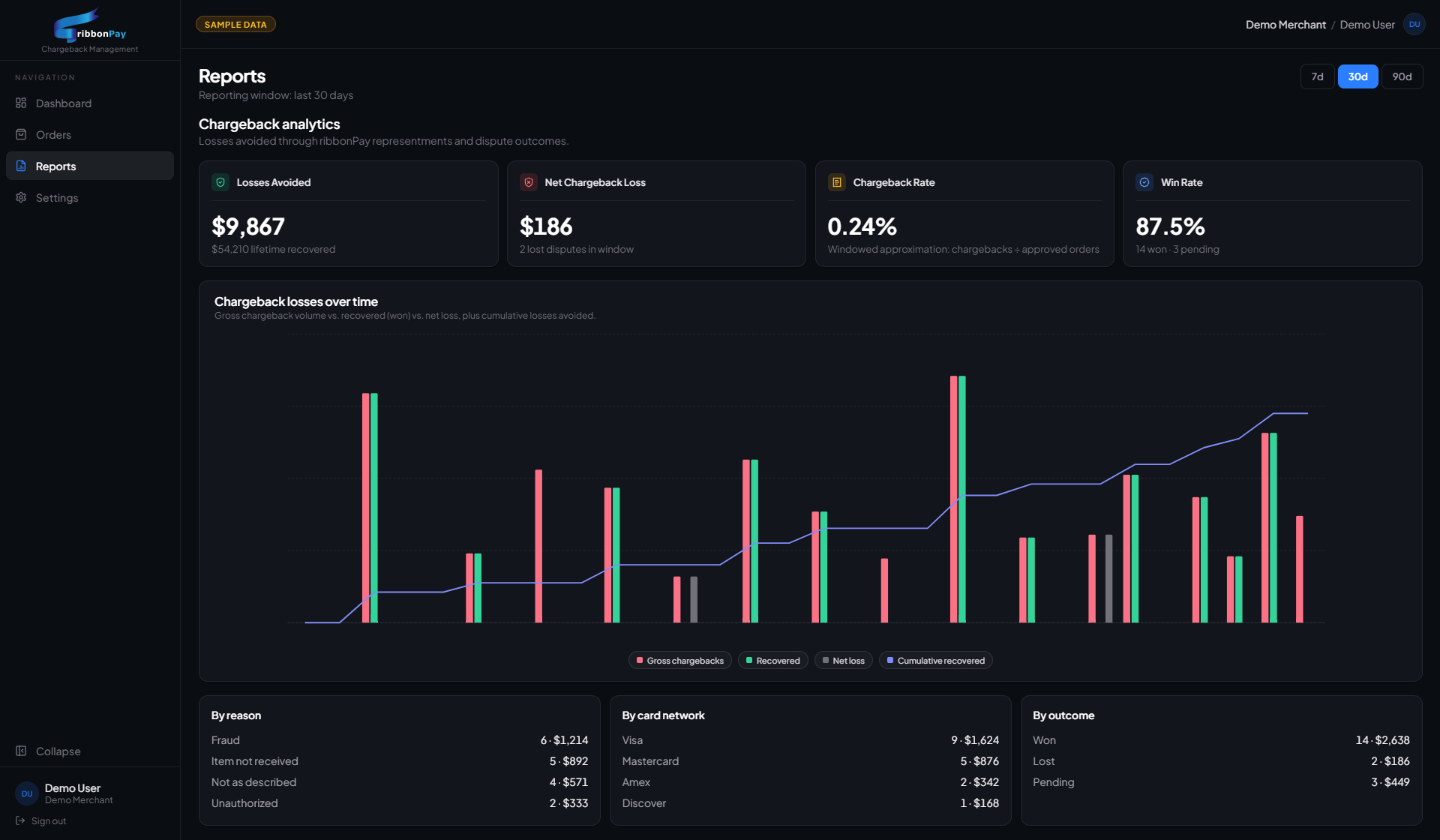This screenshot has height=840, width=1440.
Task: Click the Orders clipboard icon in the sidebar
Action: [x=21, y=134]
